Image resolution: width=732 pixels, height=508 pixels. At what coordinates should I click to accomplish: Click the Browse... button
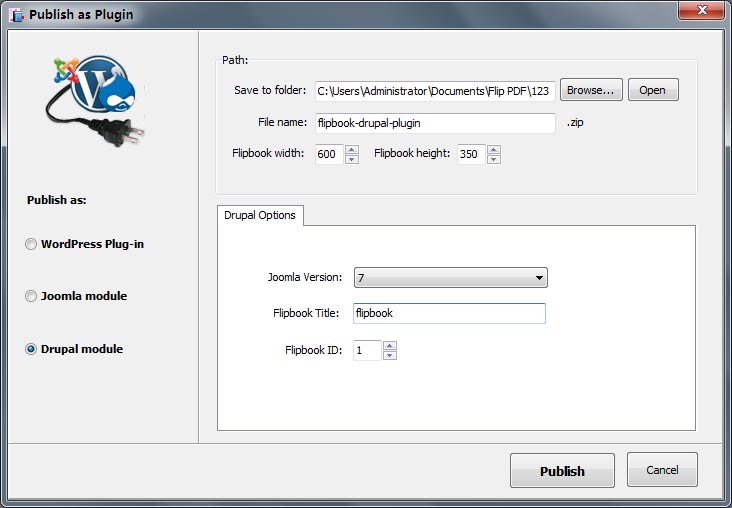pos(591,90)
